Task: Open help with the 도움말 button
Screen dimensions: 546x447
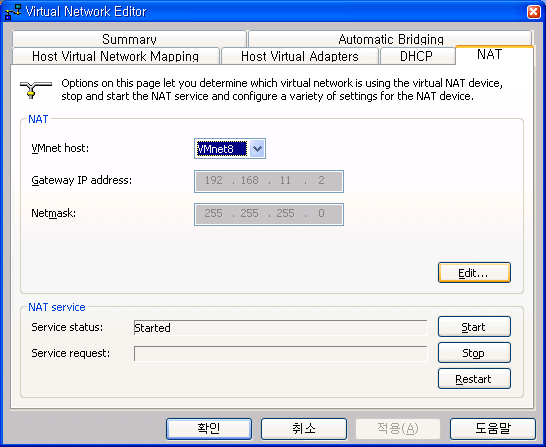Action: coord(493,429)
